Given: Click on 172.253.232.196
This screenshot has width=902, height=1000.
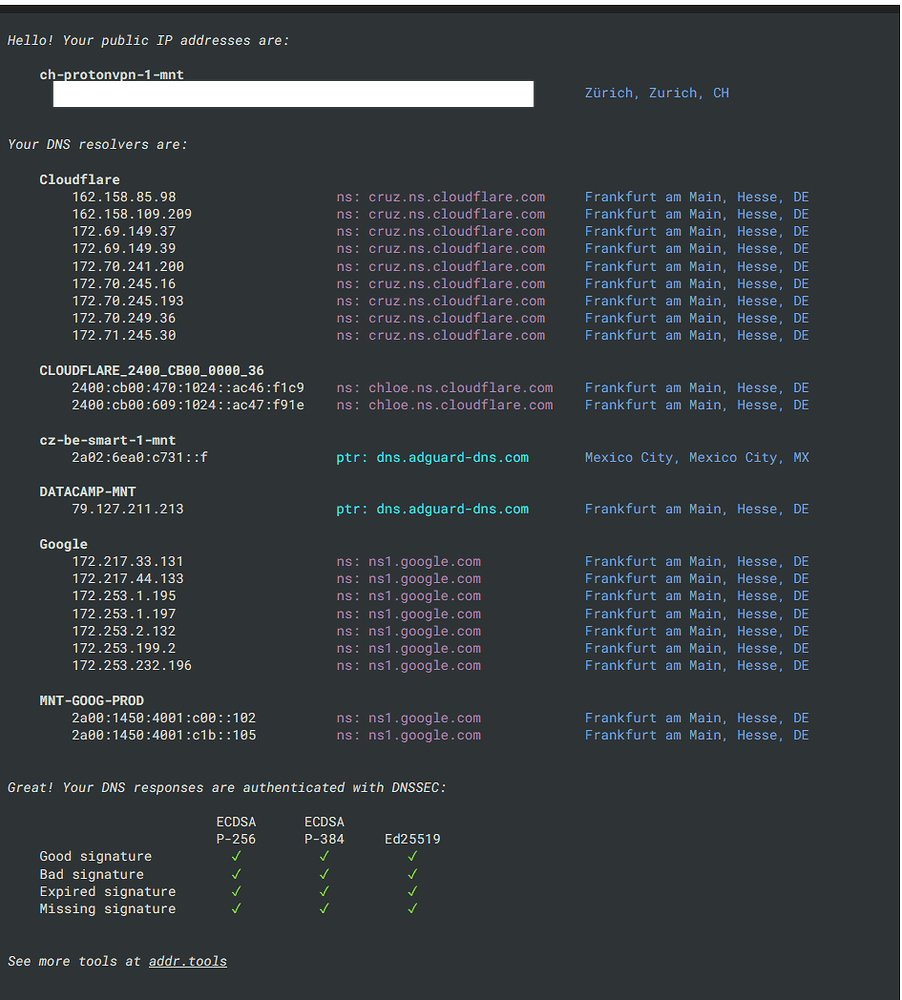Looking at the screenshot, I should pyautogui.click(x=131, y=665).
